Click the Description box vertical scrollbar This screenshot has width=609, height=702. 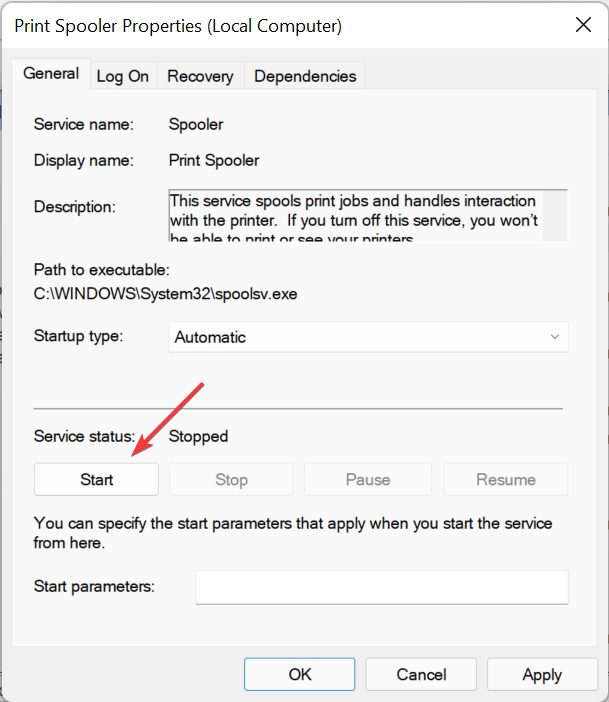tap(555, 216)
